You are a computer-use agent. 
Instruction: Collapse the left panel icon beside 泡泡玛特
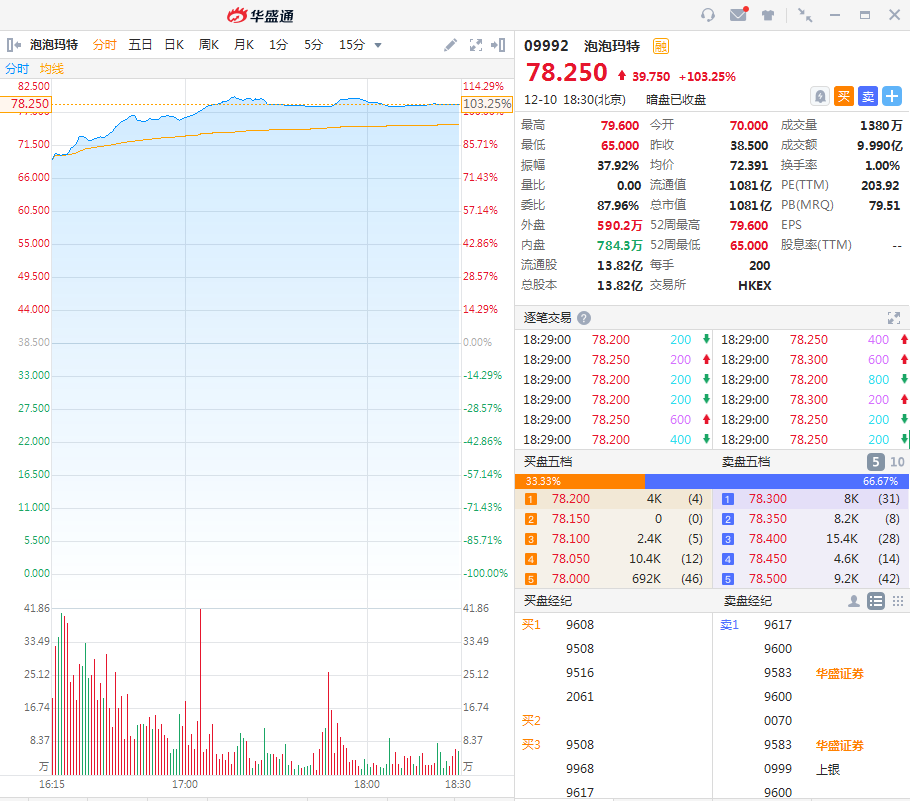point(13,45)
